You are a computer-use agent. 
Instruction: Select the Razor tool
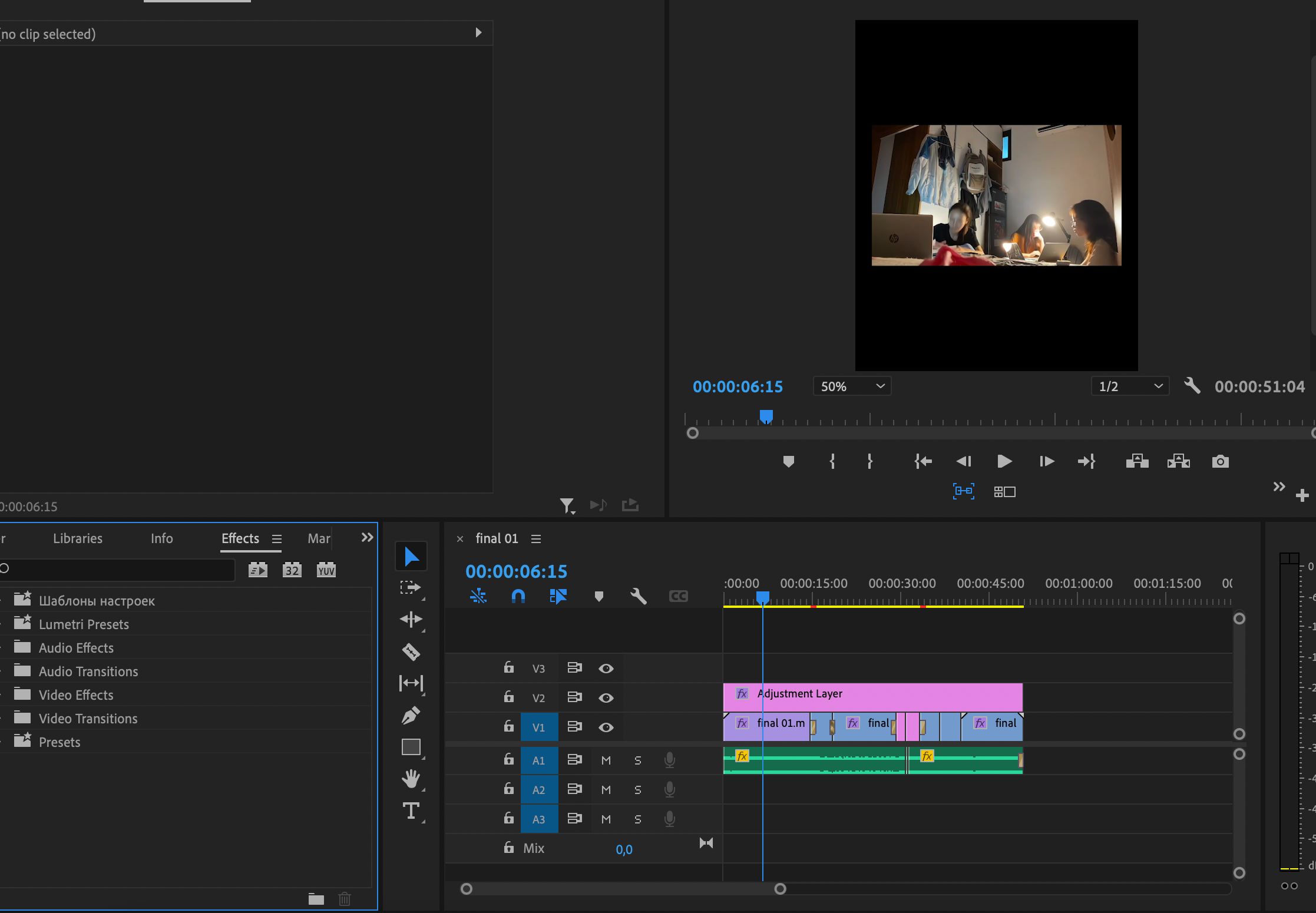coord(411,651)
